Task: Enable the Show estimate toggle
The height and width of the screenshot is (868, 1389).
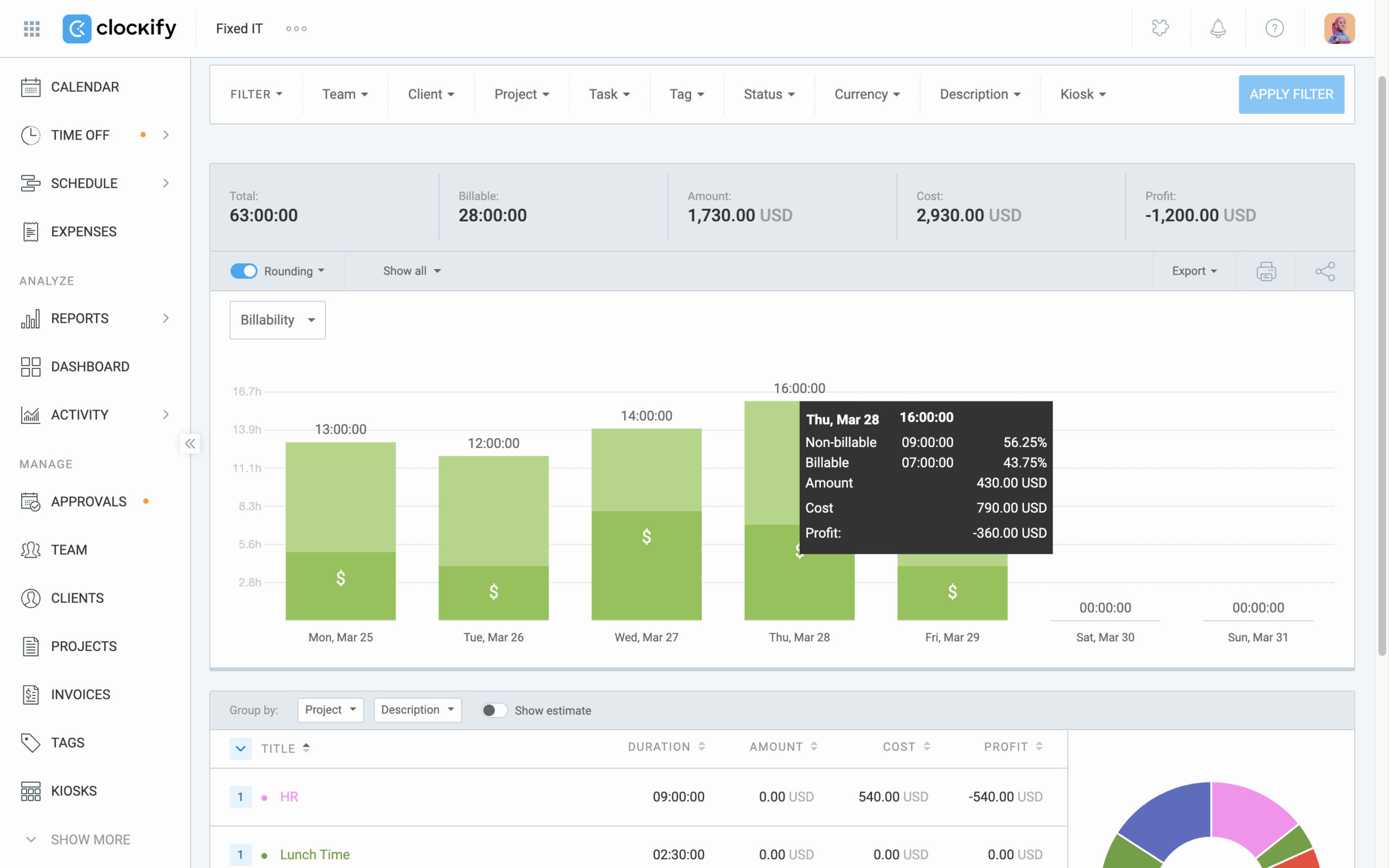Action: pos(494,710)
